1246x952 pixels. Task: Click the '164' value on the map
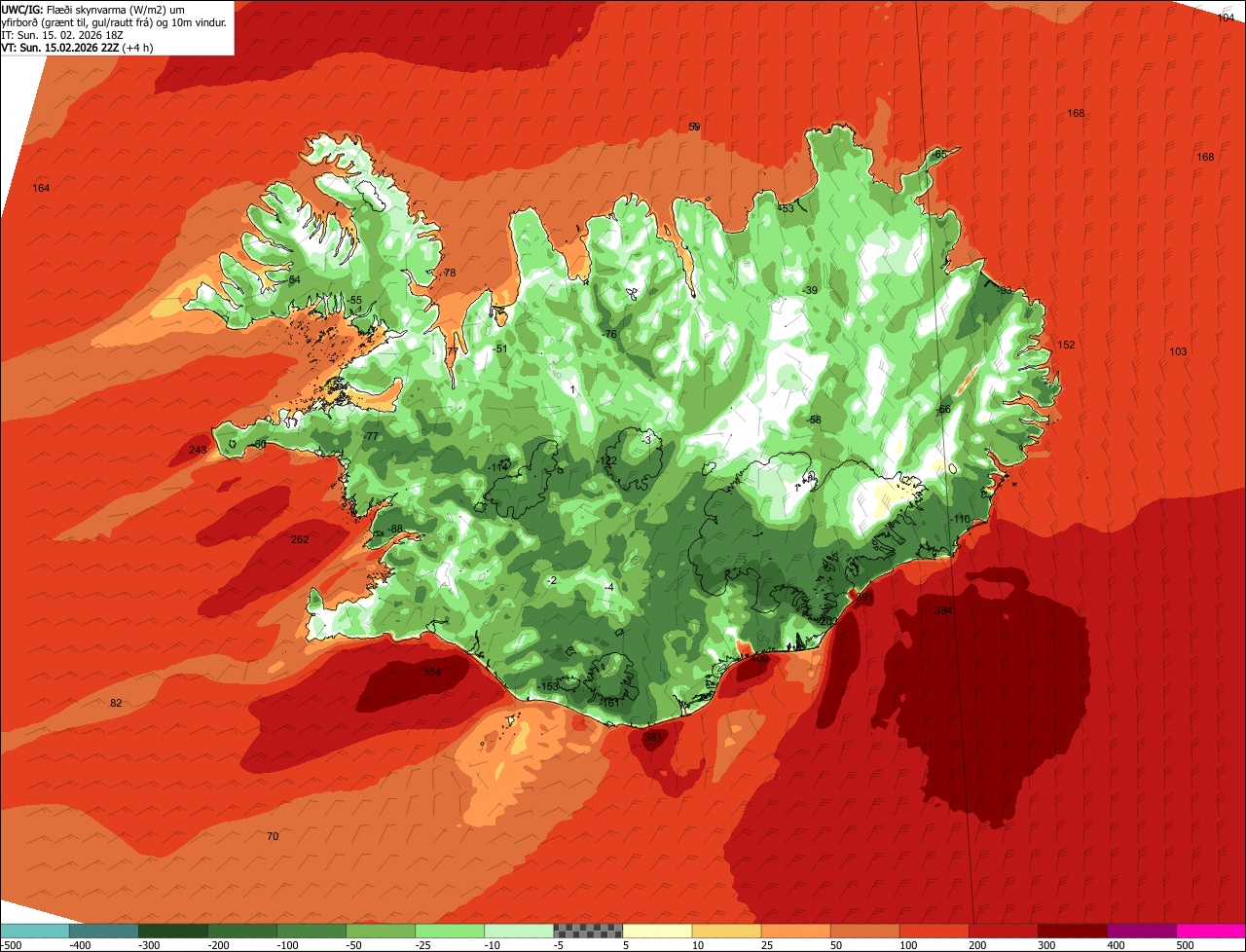pyautogui.click(x=41, y=188)
